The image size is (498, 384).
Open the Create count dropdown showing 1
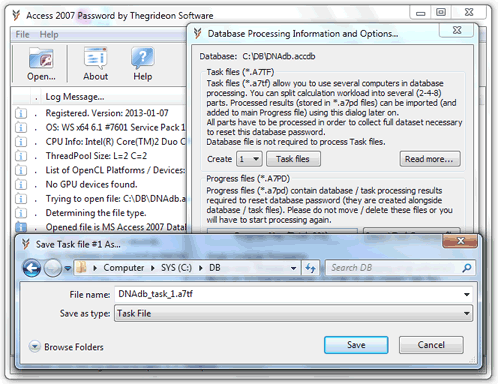(x=249, y=159)
